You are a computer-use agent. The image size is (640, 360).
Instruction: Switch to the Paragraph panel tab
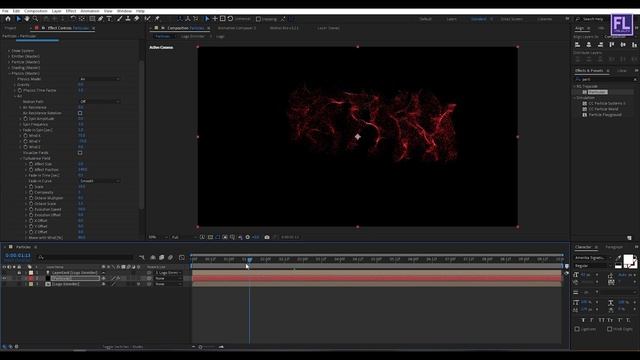[614, 247]
